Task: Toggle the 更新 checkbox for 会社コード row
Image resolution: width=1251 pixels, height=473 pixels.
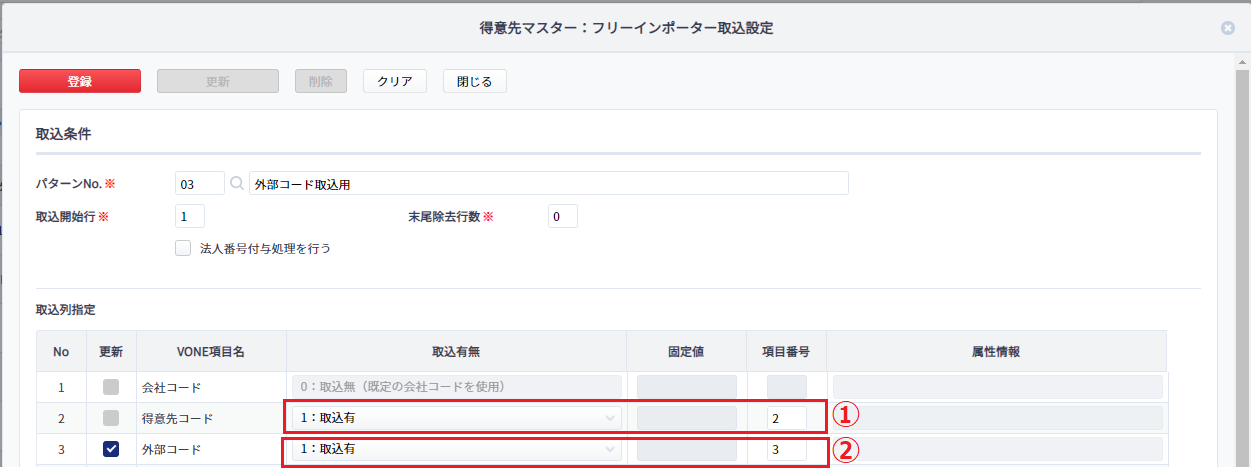Action: tap(111, 386)
